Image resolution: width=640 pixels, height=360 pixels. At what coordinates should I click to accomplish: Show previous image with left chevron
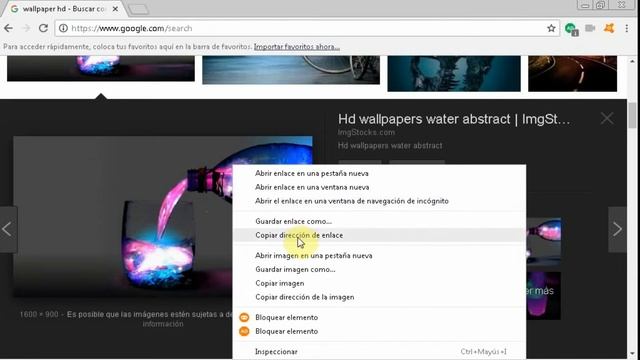coord(8,229)
